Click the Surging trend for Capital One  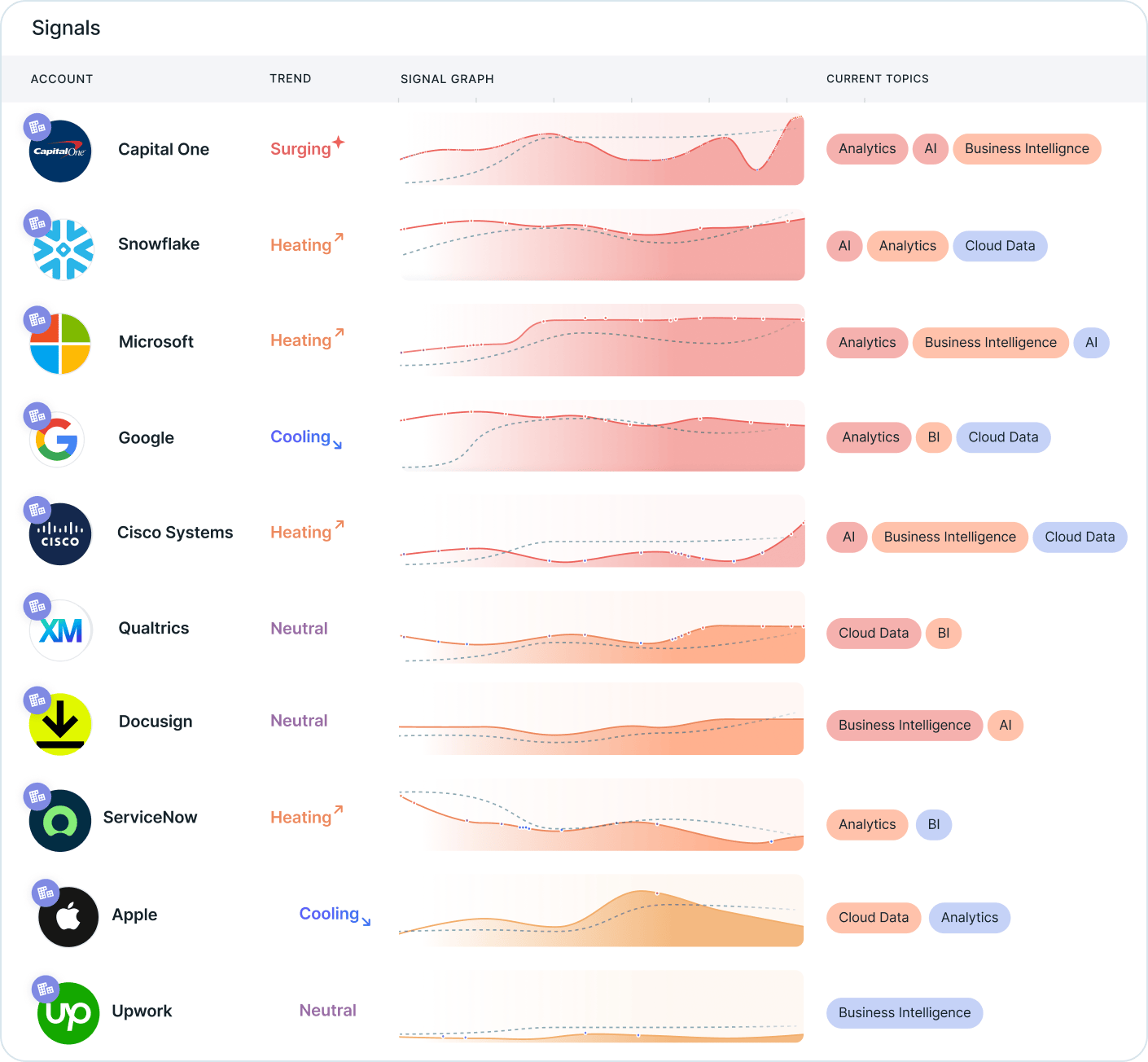[x=300, y=149]
